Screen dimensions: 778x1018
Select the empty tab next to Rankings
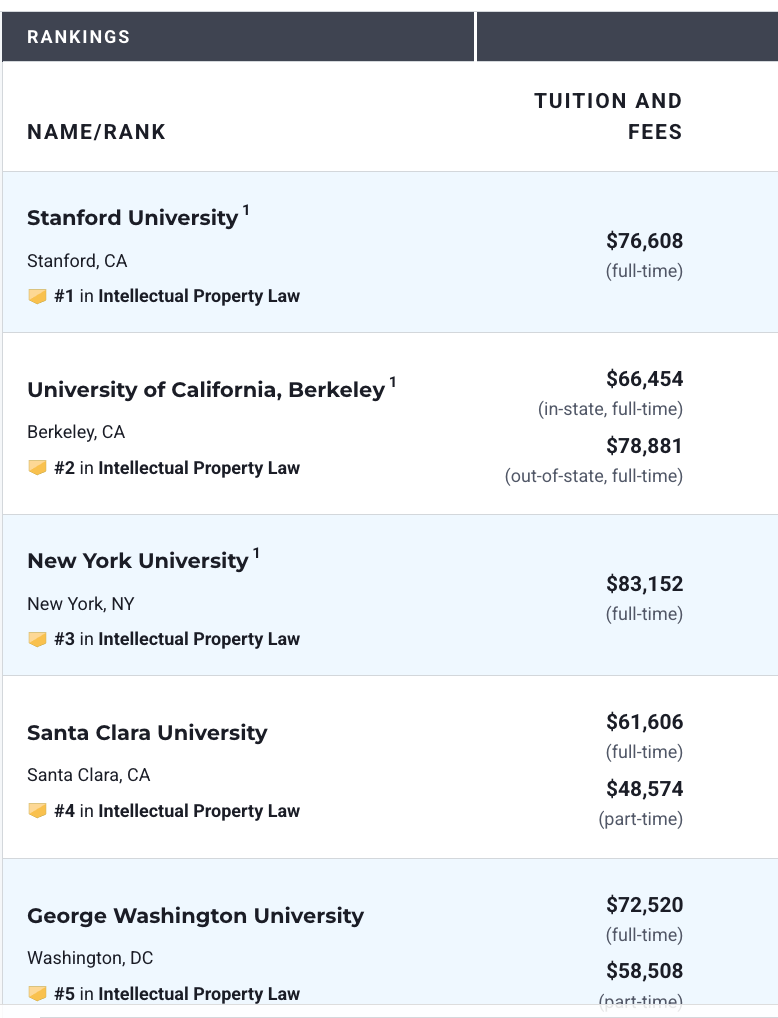626,37
